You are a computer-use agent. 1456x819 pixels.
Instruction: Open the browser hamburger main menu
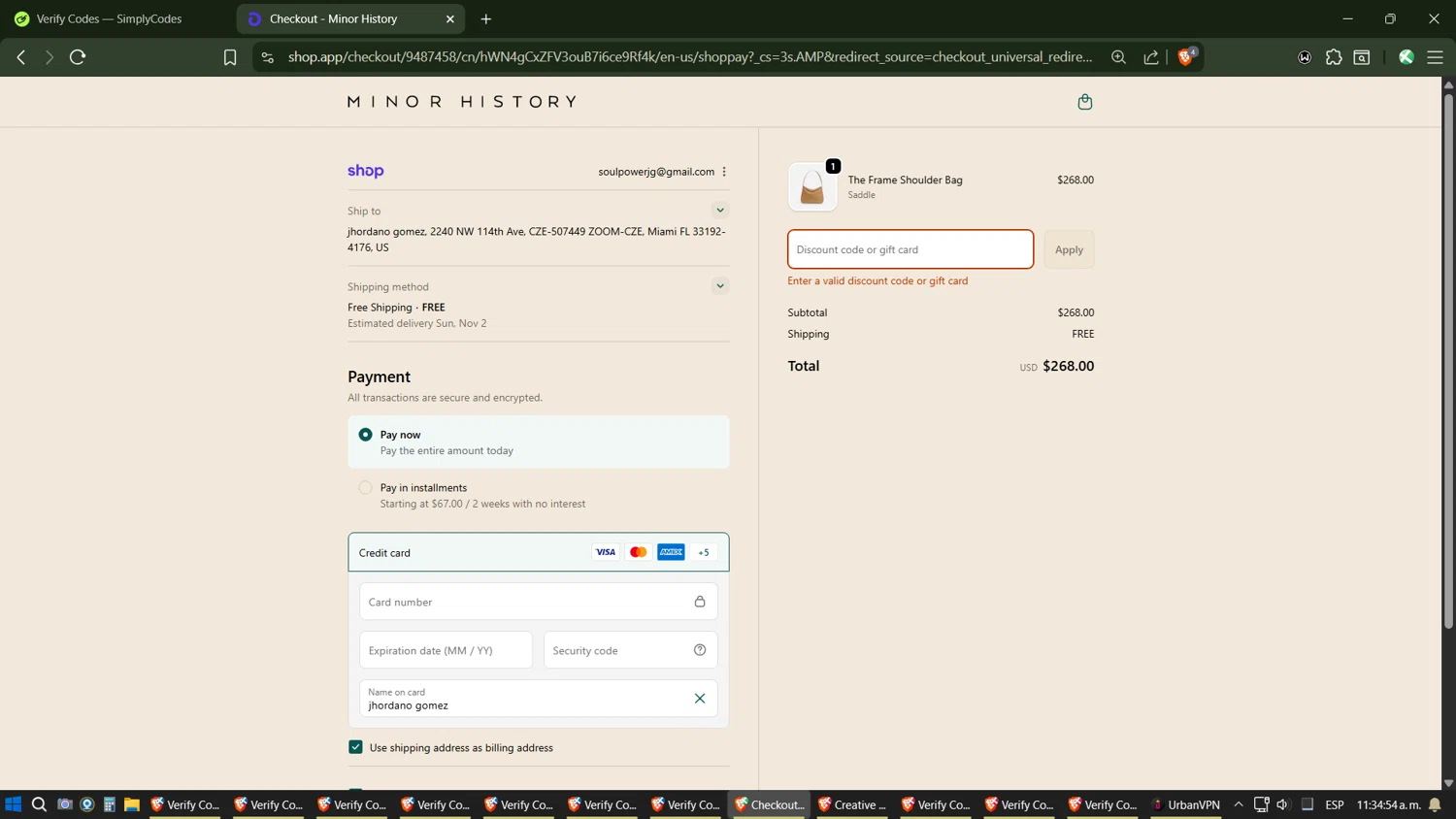click(1435, 57)
